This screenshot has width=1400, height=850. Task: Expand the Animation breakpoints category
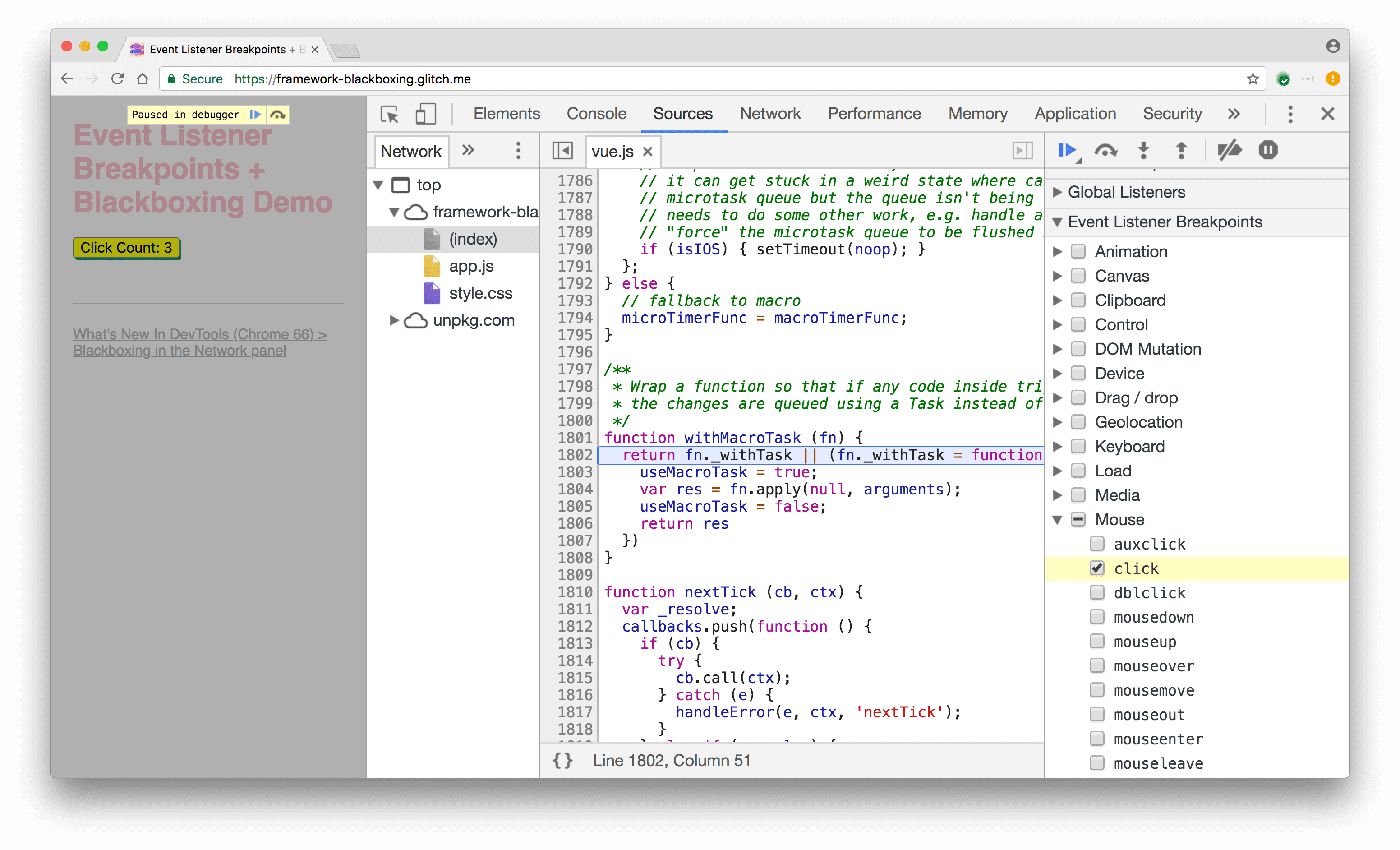tap(1062, 251)
